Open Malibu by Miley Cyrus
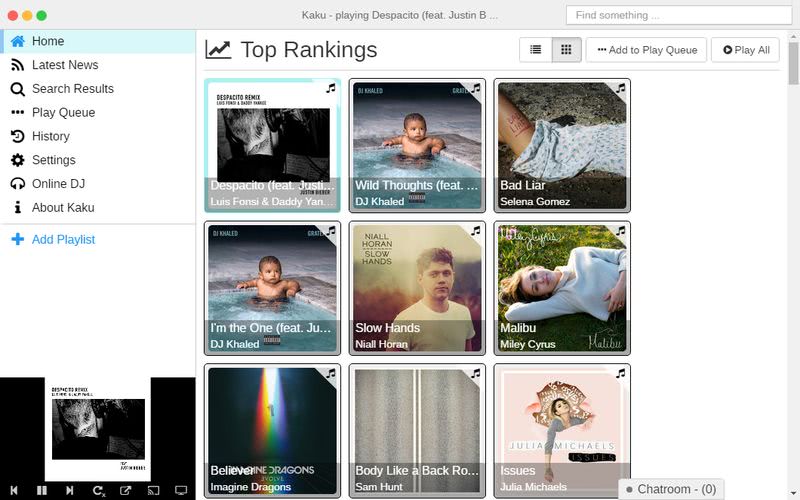Viewport: 800px width, 500px height. (x=562, y=288)
